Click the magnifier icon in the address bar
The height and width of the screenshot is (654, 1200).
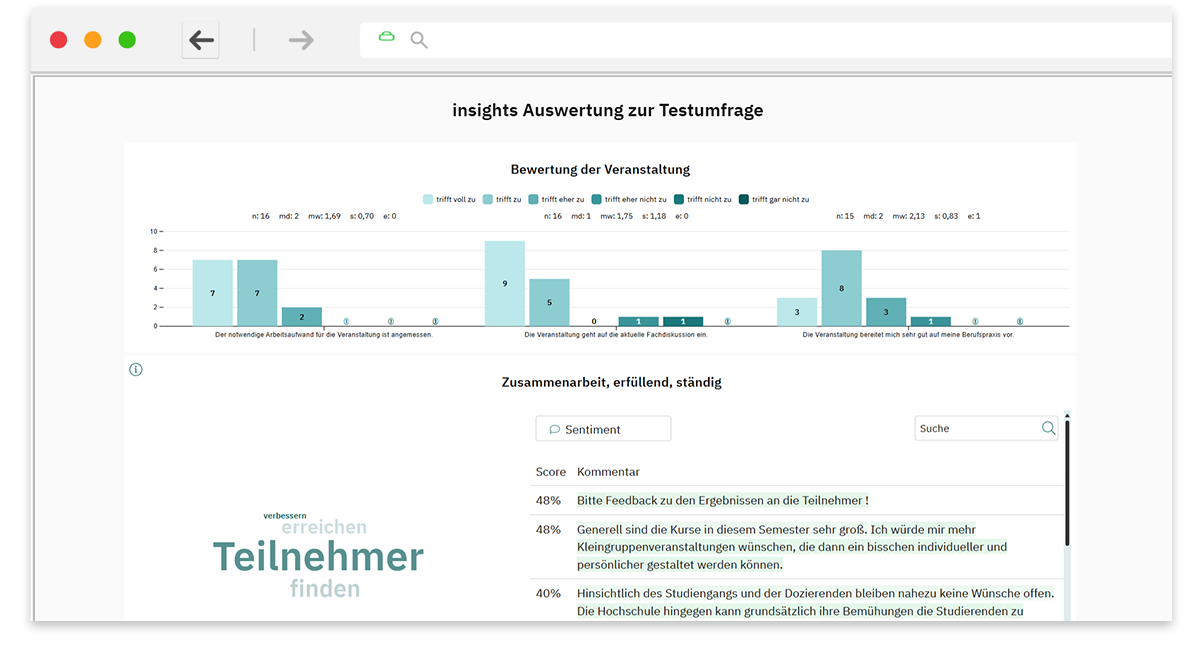tap(419, 40)
